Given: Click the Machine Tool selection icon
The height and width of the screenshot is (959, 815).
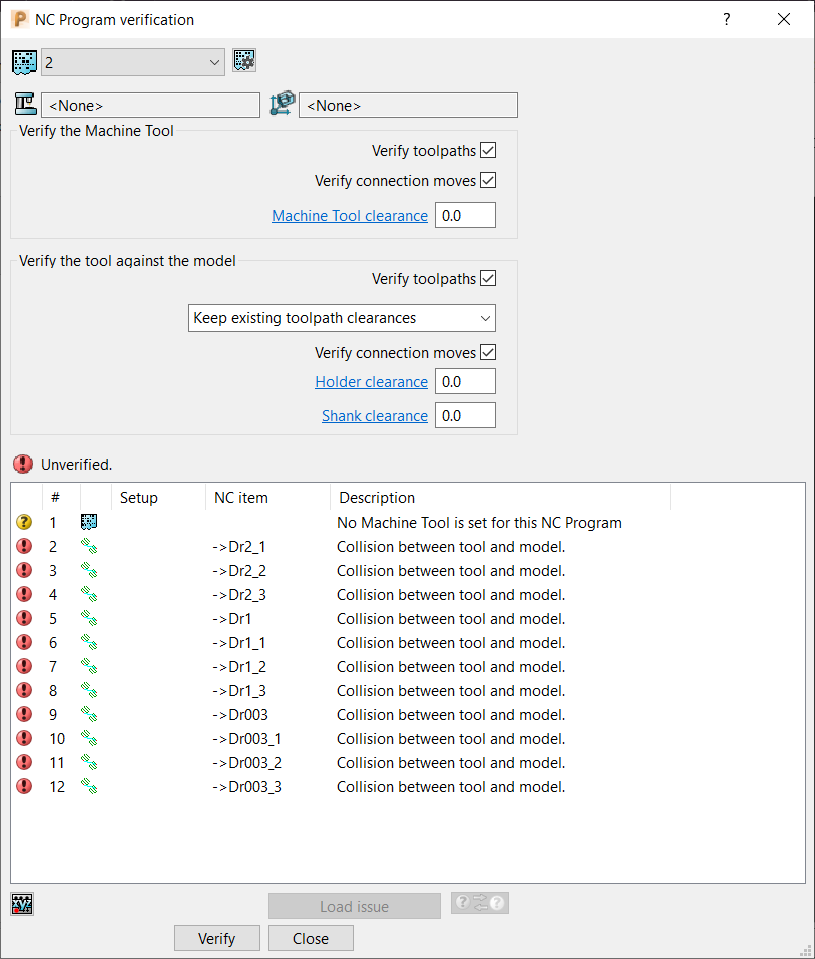Looking at the screenshot, I should point(24,103).
